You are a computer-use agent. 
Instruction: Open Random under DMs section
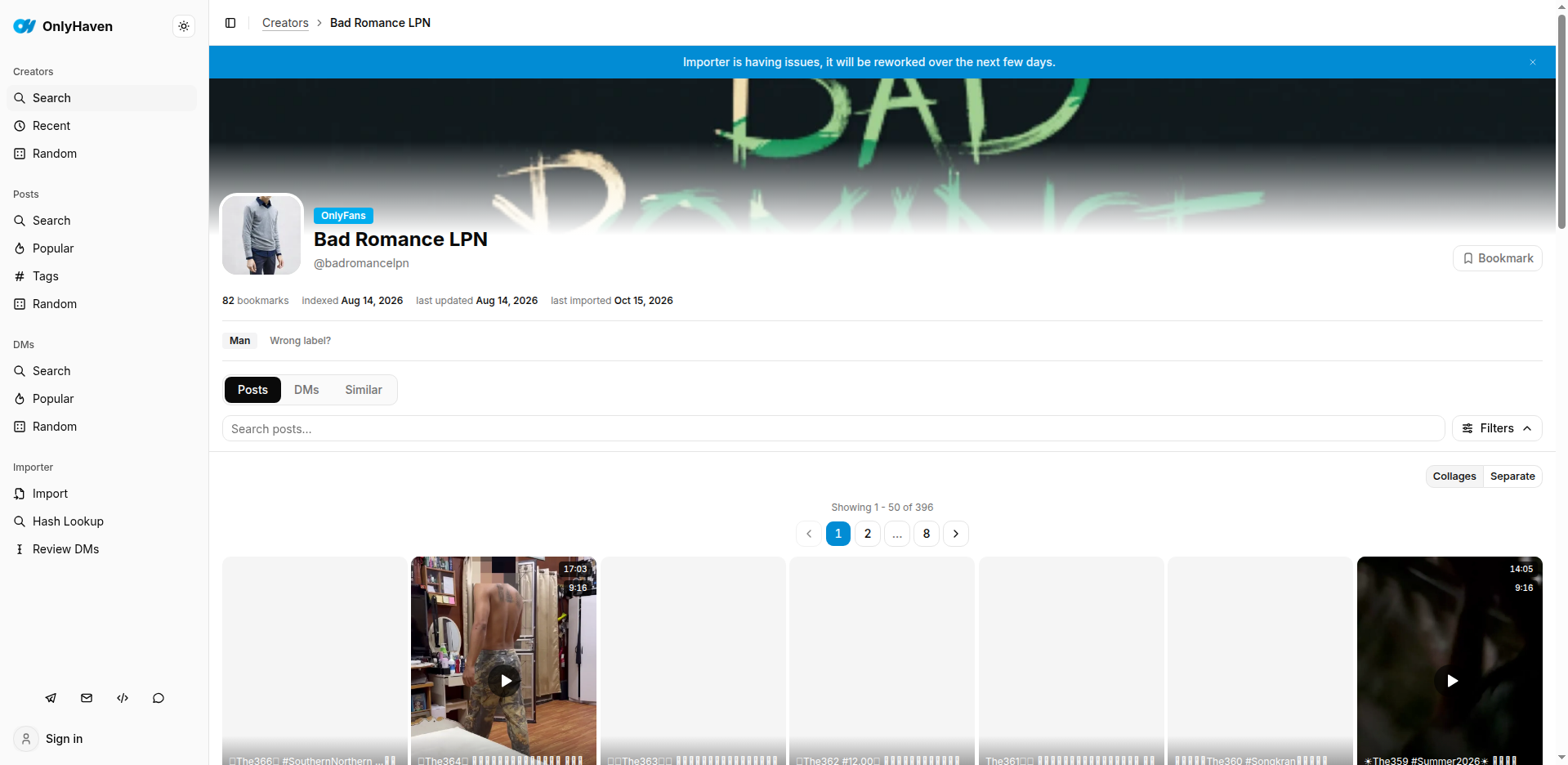[101, 427]
